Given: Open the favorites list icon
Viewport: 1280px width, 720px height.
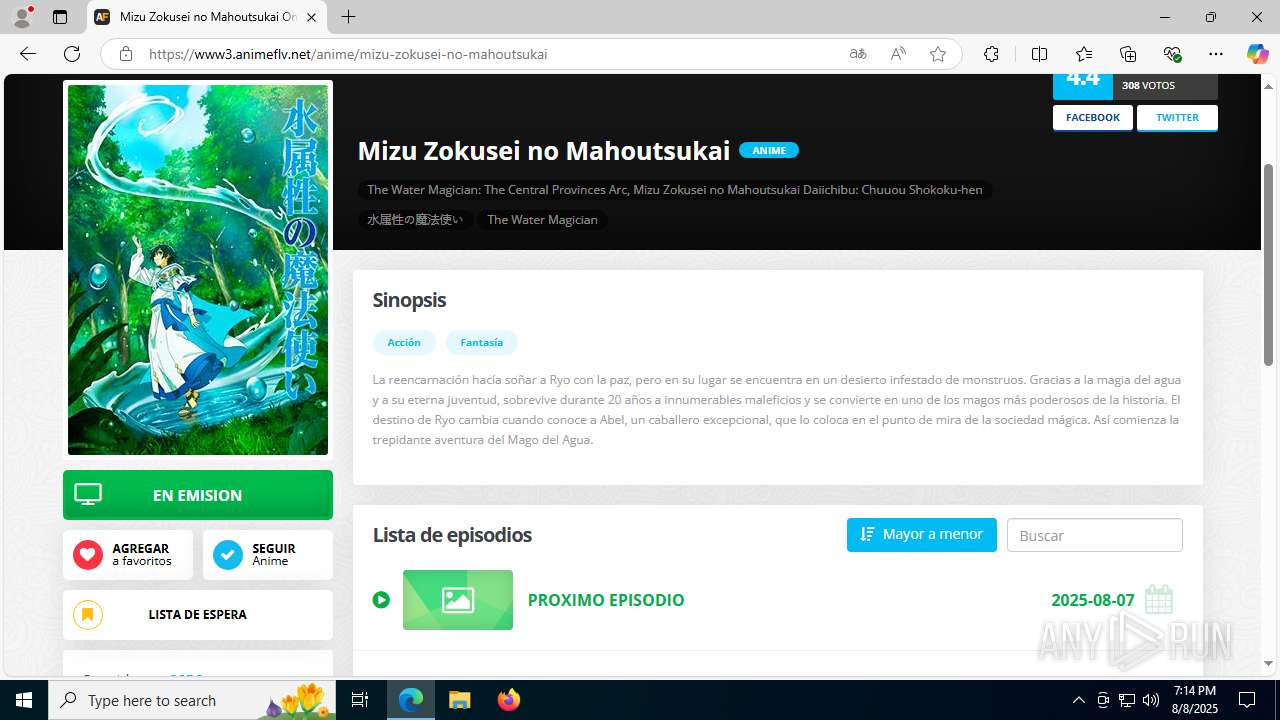Looking at the screenshot, I should coord(1084,54).
